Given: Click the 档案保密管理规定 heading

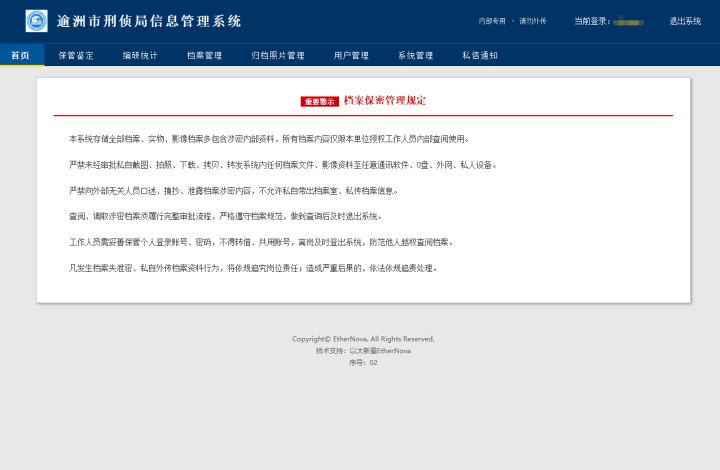Looking at the screenshot, I should [x=385, y=101].
